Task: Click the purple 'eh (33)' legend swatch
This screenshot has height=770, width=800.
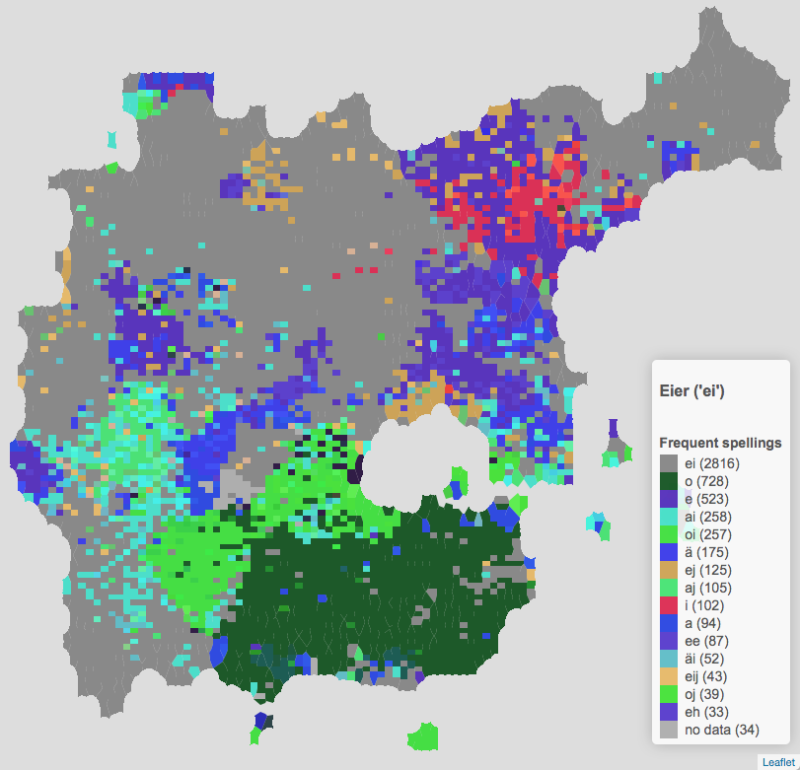Action: click(x=668, y=712)
